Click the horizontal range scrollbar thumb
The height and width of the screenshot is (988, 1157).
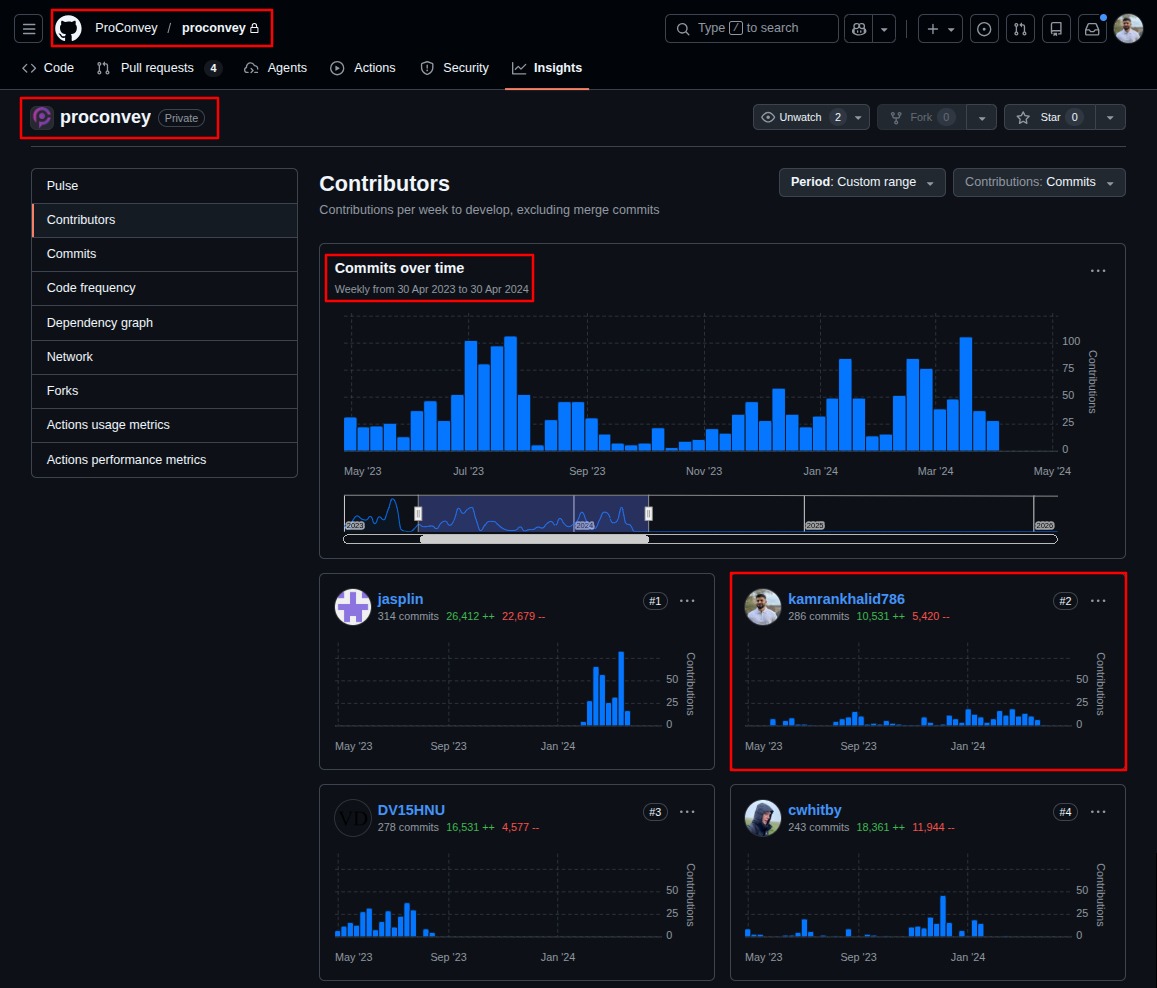[534, 539]
